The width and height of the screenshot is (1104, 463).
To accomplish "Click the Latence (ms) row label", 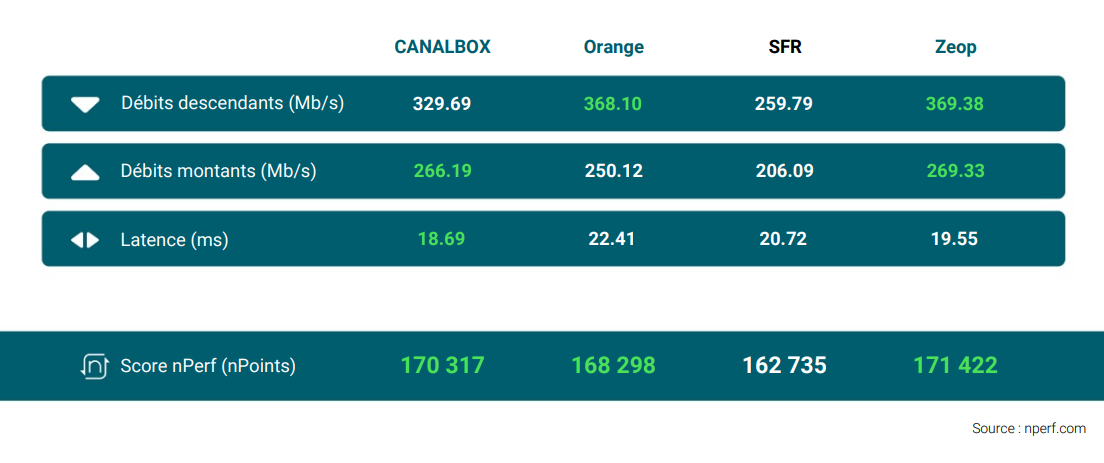I will pyautogui.click(x=174, y=240).
